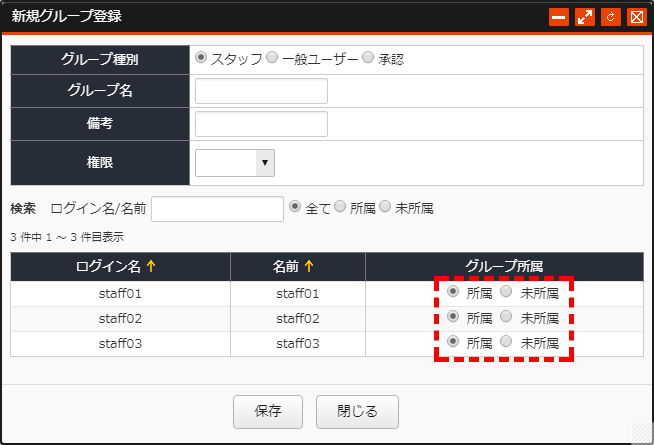Select 一般ユーザー as the group type
Screen dimensions: 654x445
pos(272,57)
